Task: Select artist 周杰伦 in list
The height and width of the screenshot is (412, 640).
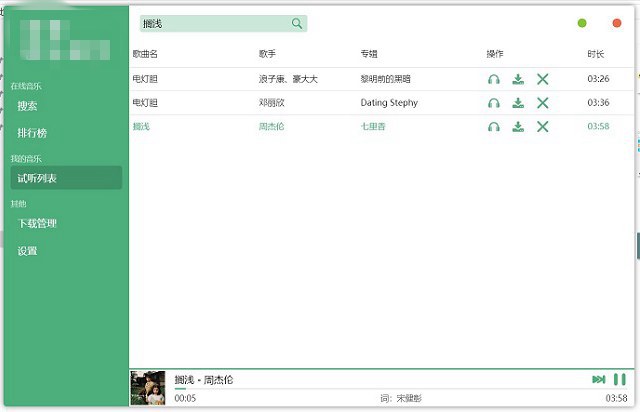Action: point(271,127)
